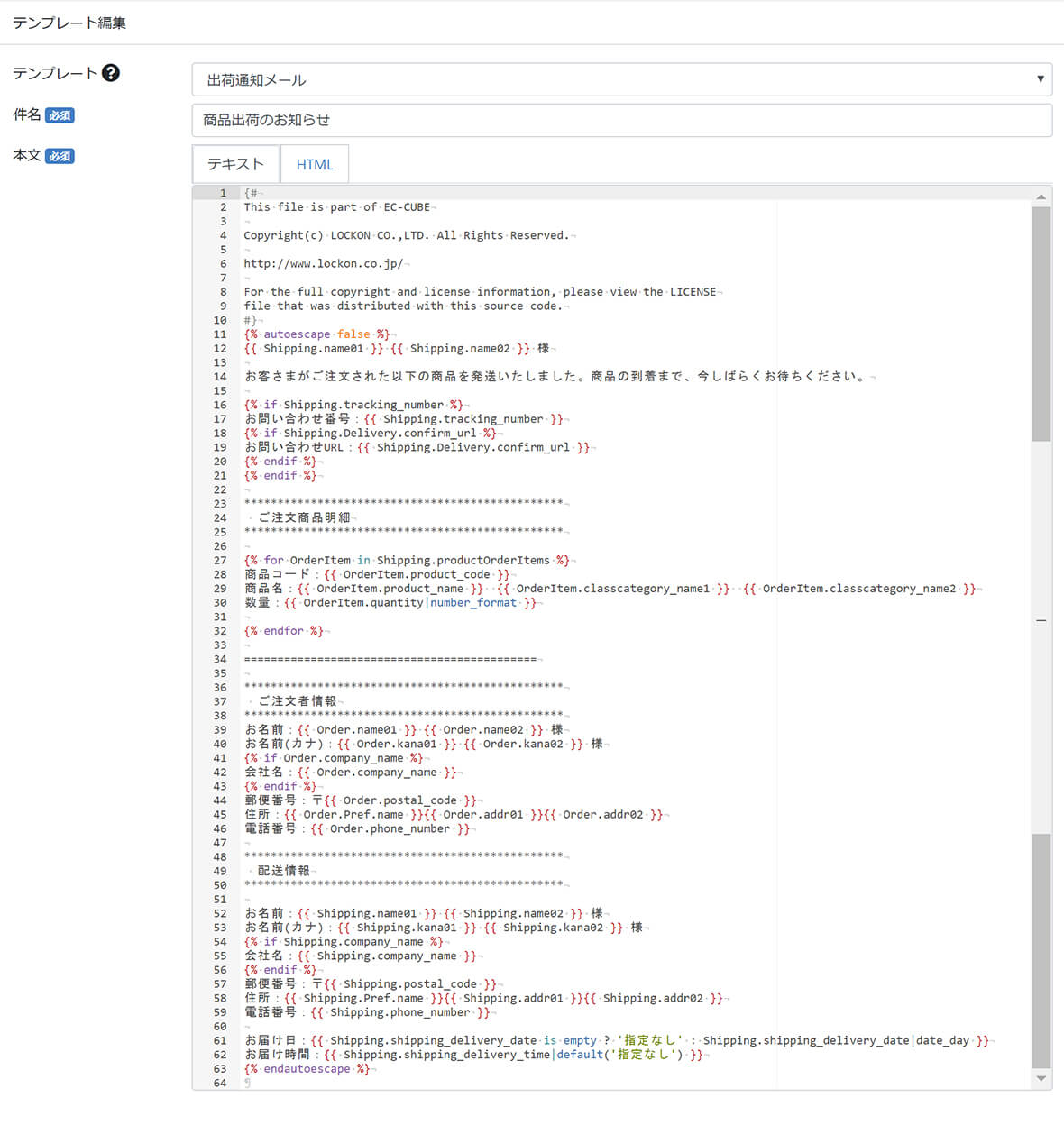Screen dimensions: 1064x1125
Task: Click the editor scrollbar down arrow
Action: [x=1041, y=1078]
